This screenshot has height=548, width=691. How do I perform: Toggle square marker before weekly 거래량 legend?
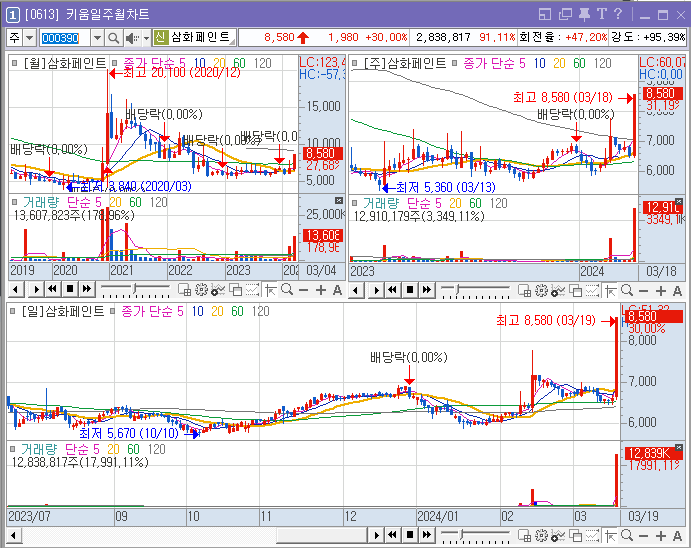pos(355,203)
